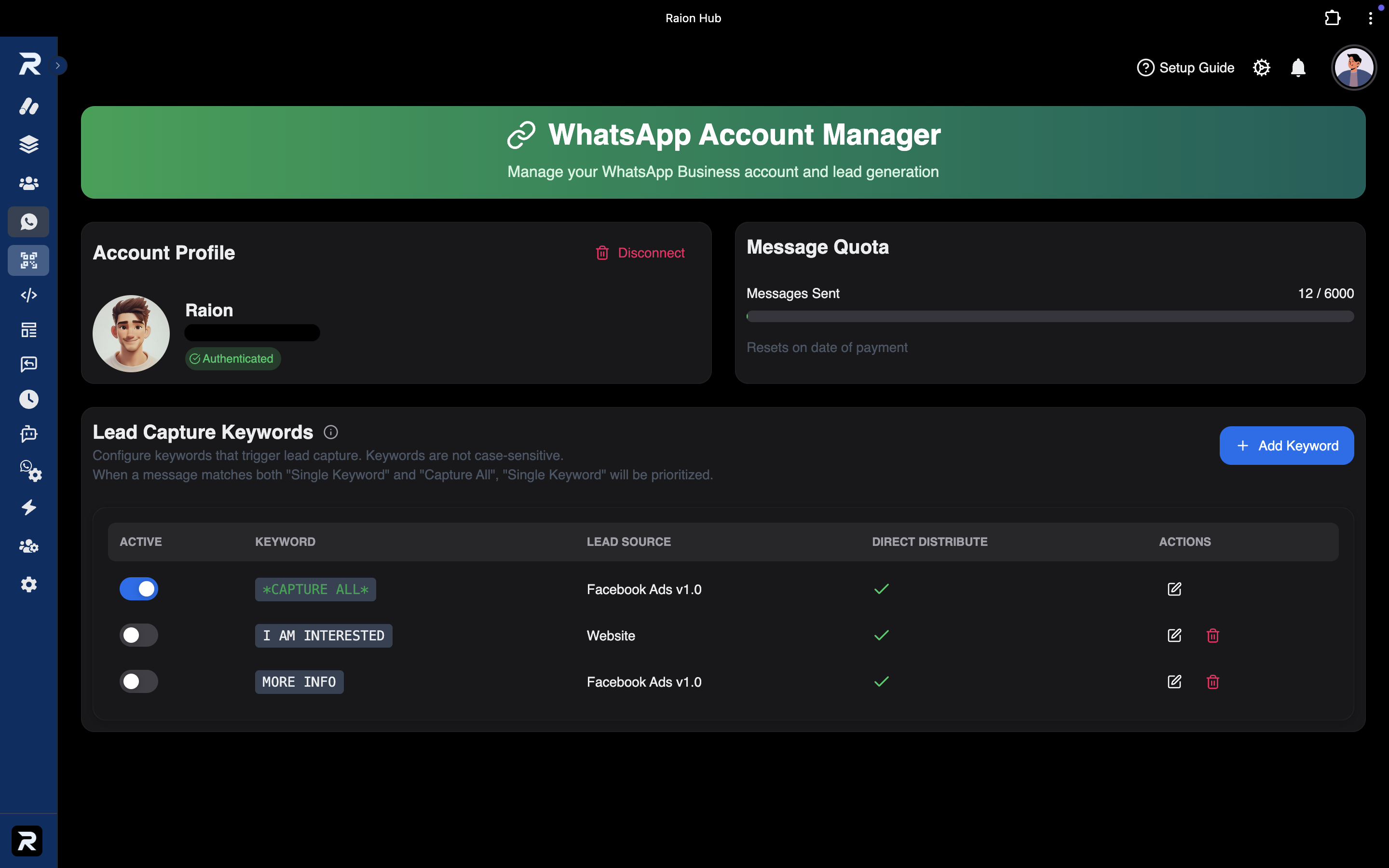Open the notifications bell

coord(1298,68)
